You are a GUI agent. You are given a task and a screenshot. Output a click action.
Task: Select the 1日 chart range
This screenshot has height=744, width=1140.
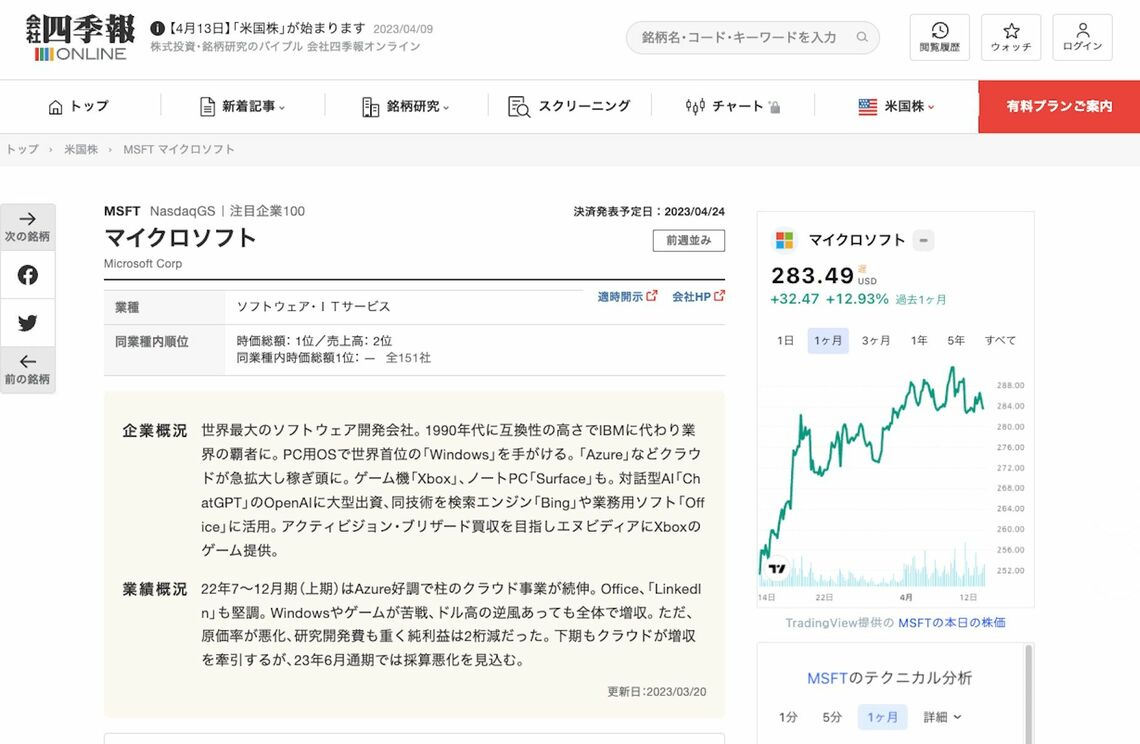pos(785,340)
